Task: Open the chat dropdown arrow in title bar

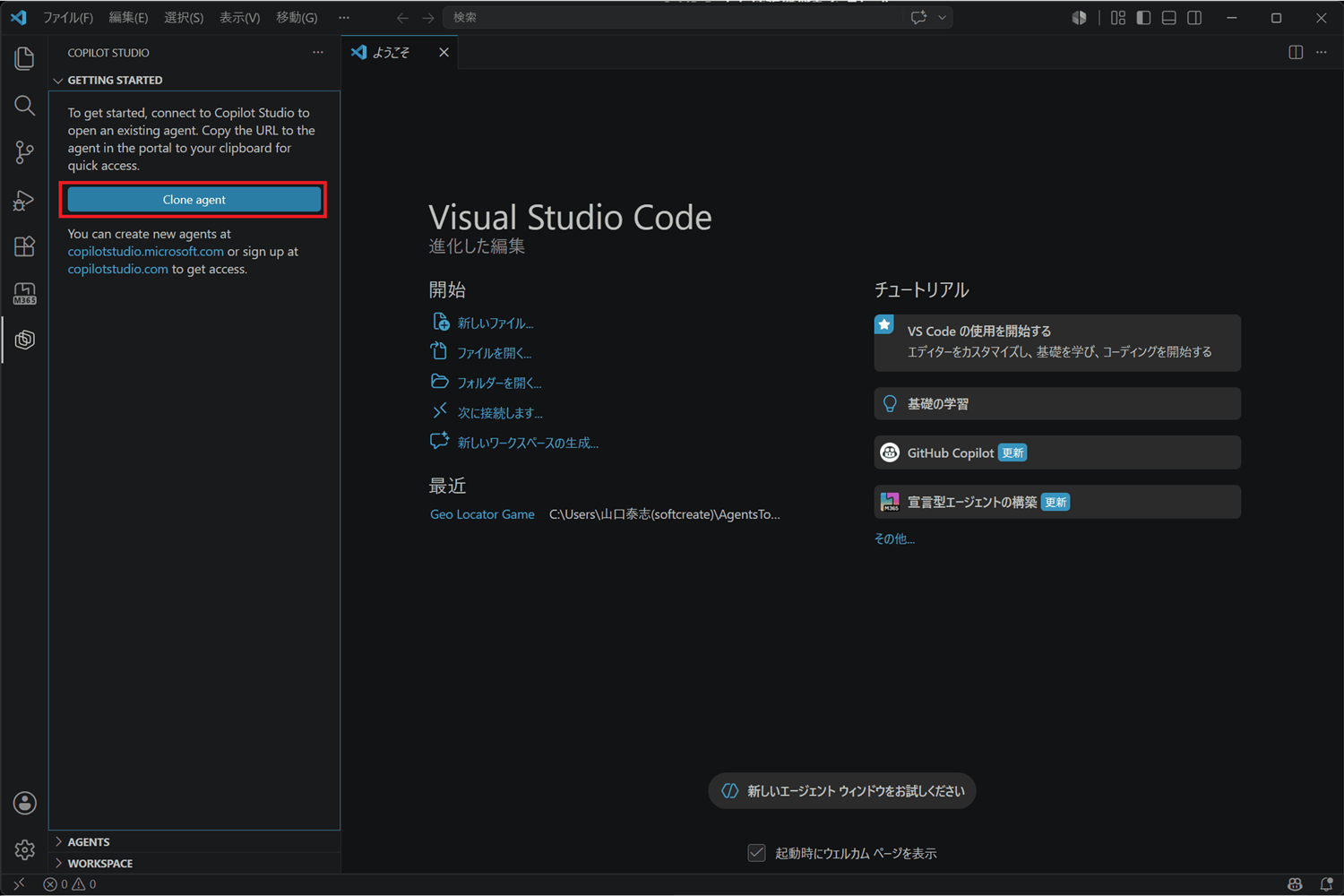Action: click(942, 18)
